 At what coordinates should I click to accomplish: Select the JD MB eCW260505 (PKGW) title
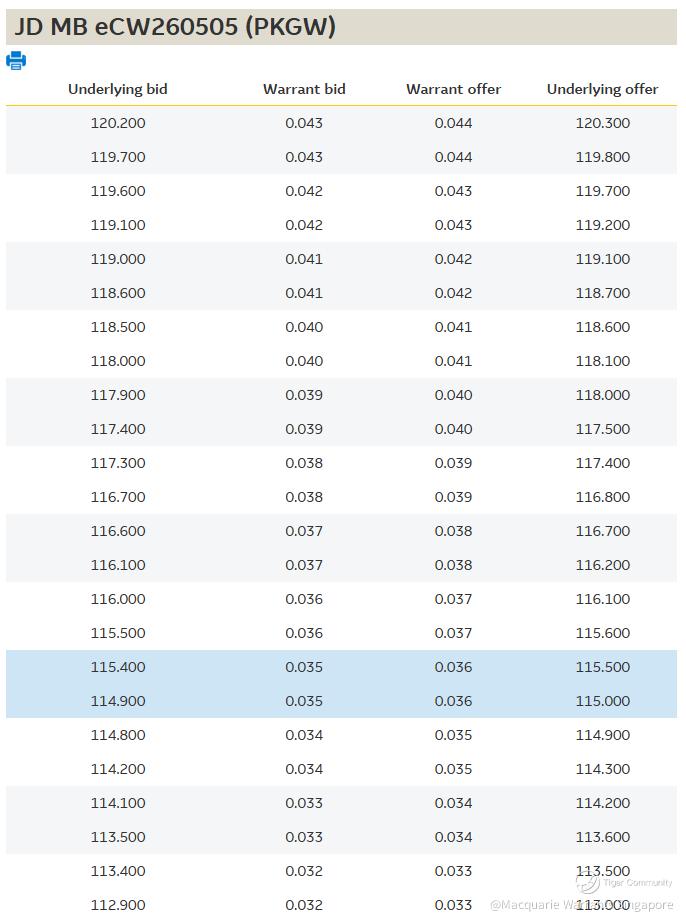[x=175, y=27]
